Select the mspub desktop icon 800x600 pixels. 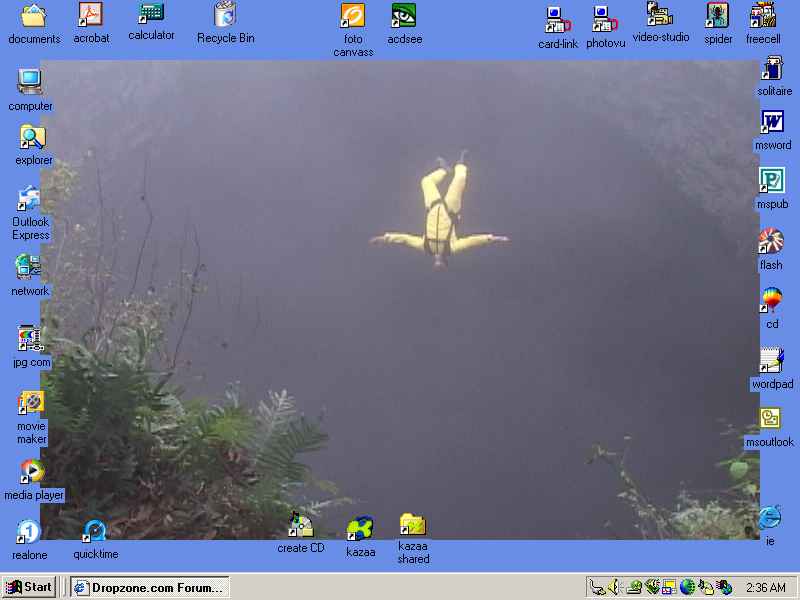pos(771,181)
